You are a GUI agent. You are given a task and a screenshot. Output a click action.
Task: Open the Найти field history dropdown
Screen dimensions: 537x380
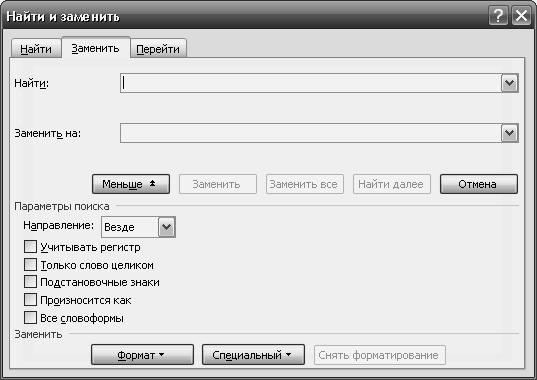click(x=510, y=83)
